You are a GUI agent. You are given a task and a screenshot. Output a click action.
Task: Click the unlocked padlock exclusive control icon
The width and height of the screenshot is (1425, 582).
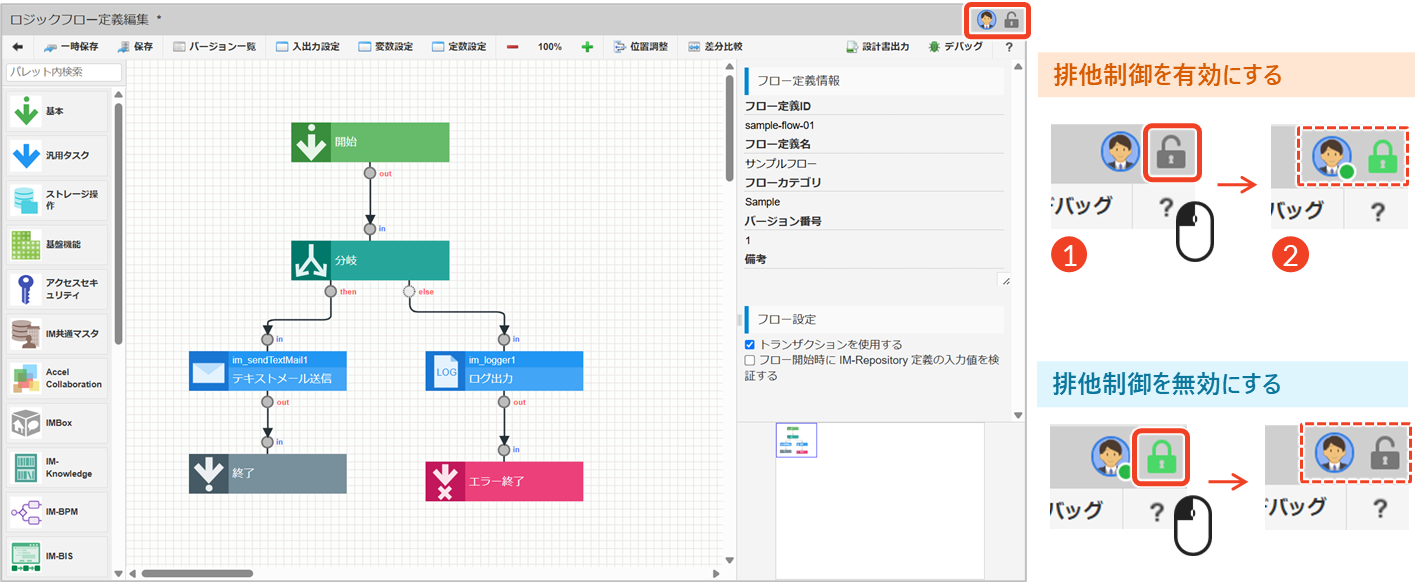pyautogui.click(x=1012, y=20)
